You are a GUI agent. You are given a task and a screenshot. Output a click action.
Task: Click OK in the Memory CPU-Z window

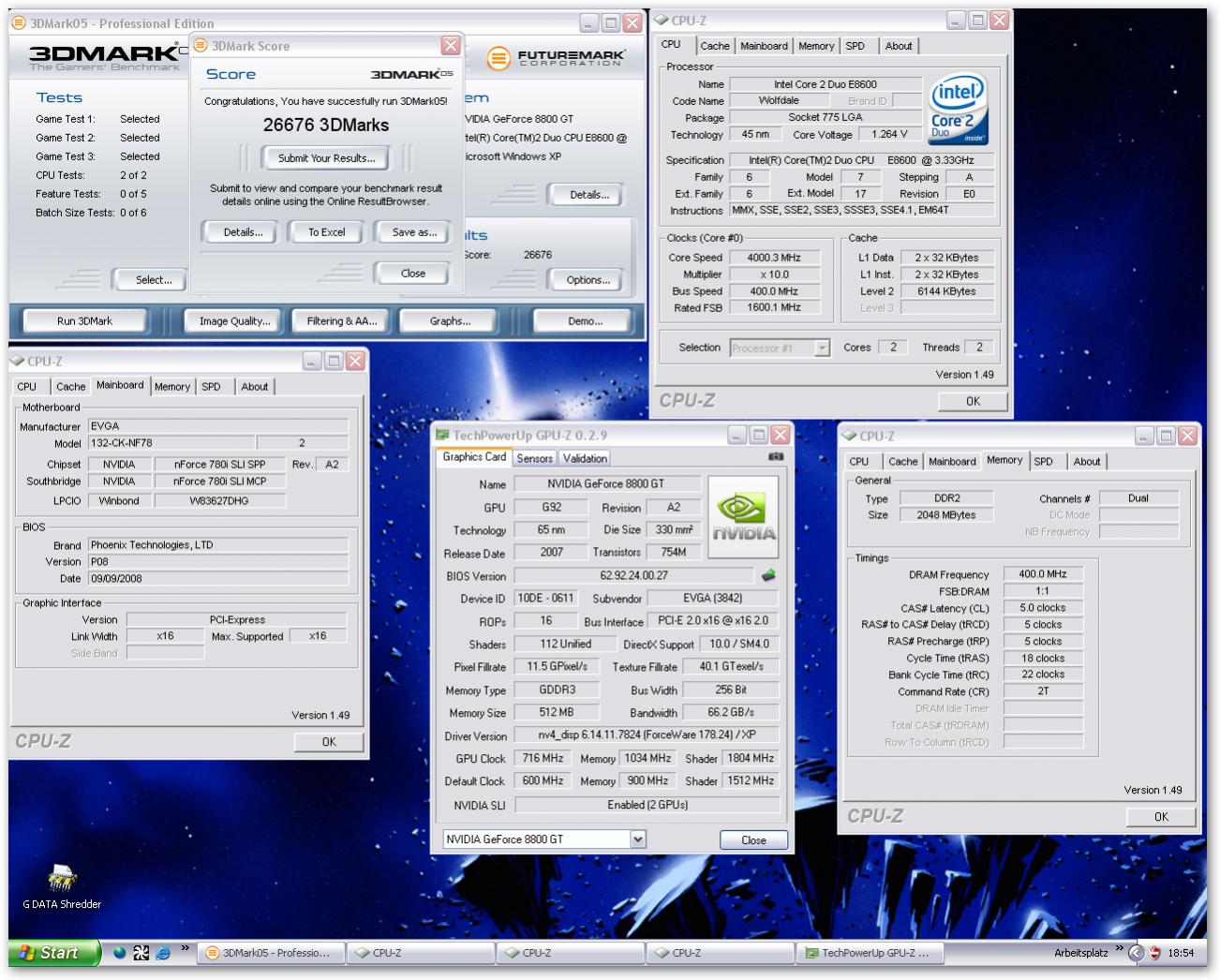1161,817
